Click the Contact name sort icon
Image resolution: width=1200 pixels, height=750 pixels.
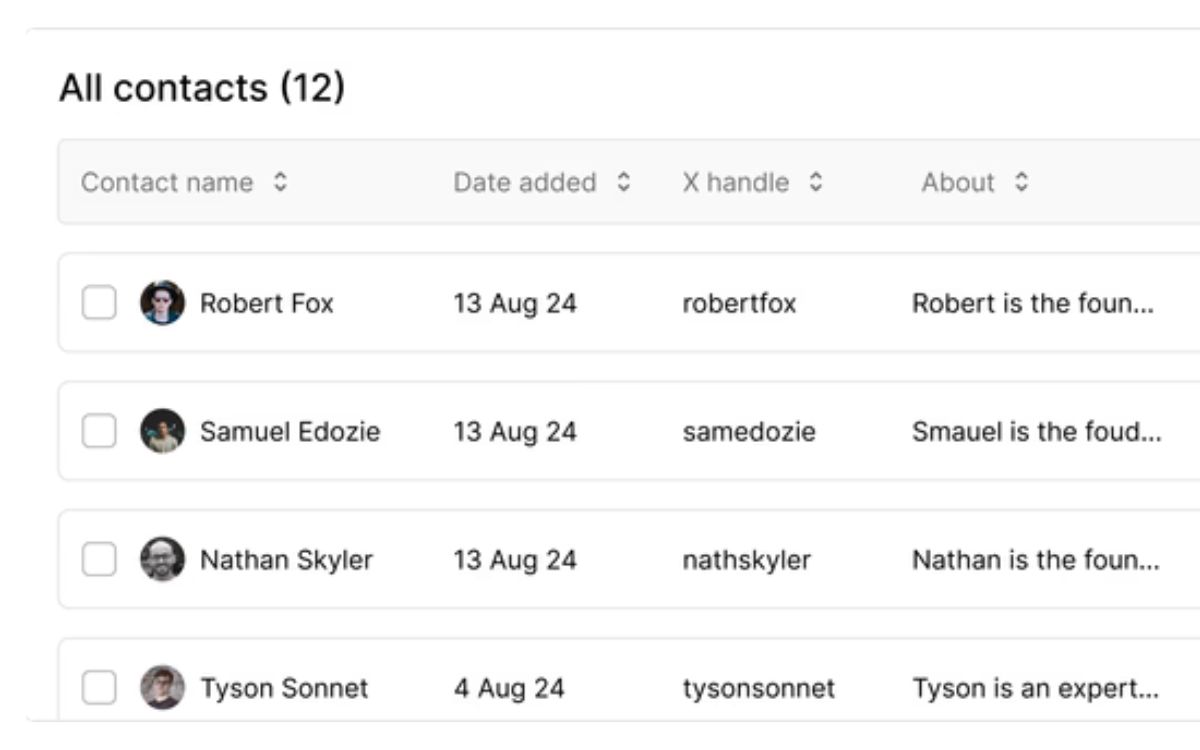click(x=281, y=183)
